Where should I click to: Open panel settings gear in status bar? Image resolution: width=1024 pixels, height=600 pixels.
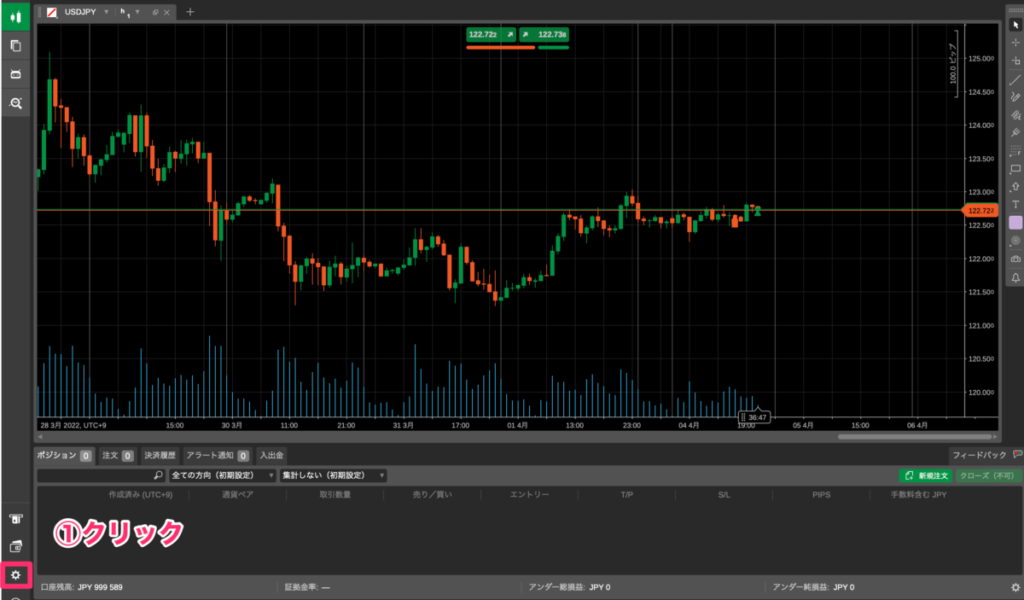point(1016,588)
